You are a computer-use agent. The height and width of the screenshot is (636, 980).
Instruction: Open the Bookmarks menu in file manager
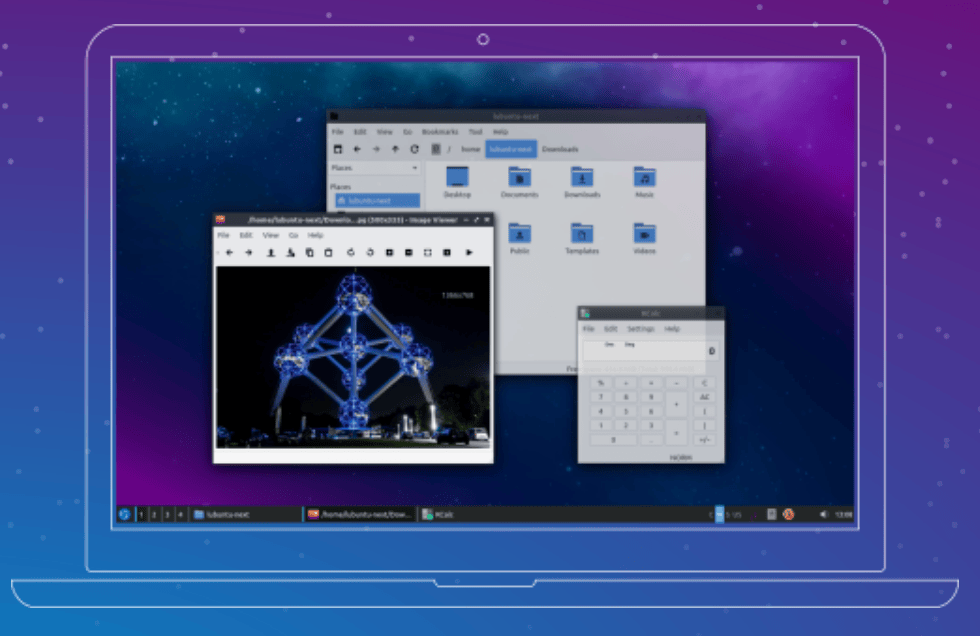coord(439,131)
